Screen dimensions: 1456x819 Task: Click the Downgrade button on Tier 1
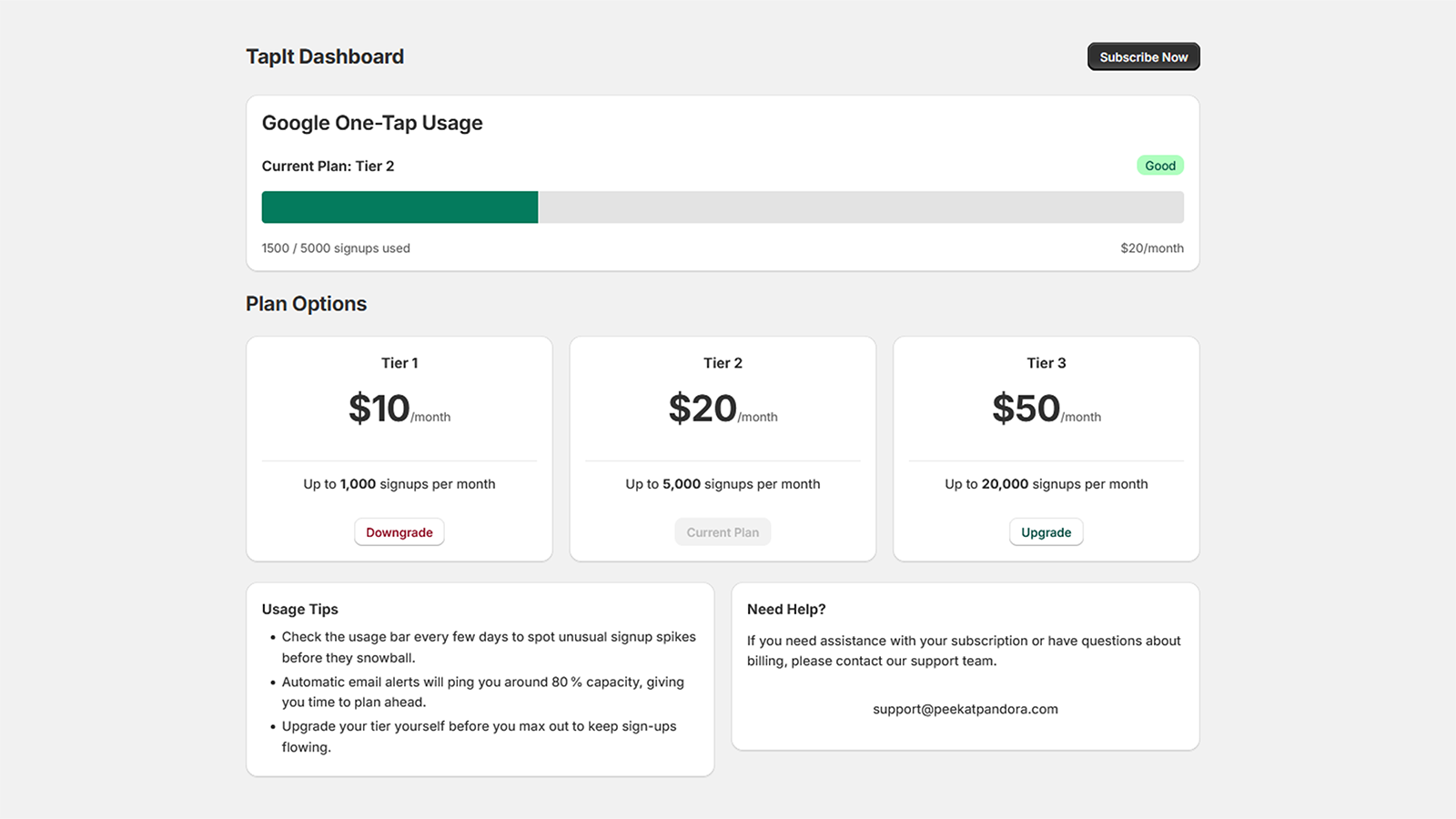click(x=399, y=531)
